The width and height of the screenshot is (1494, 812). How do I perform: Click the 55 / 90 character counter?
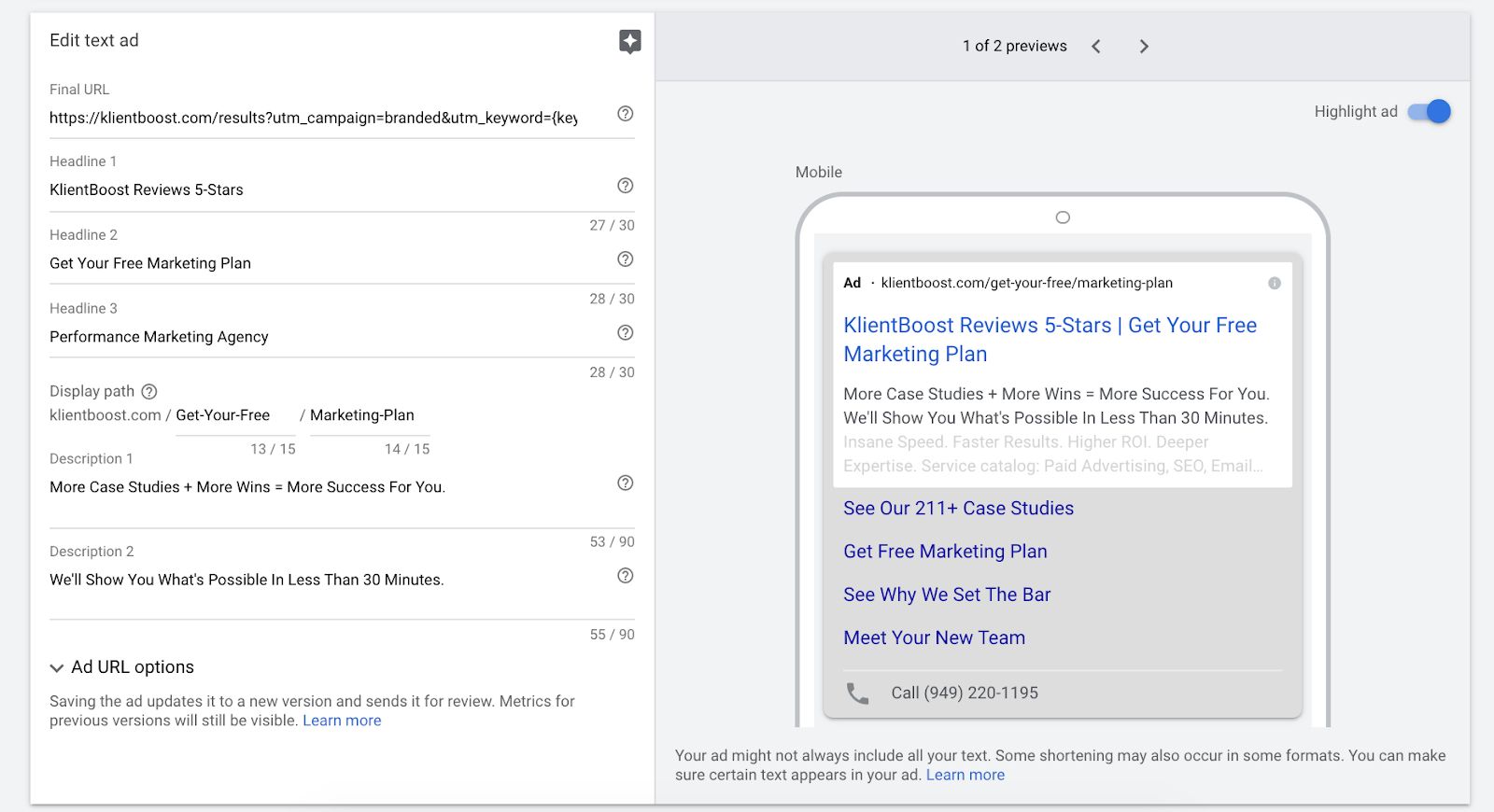click(613, 635)
